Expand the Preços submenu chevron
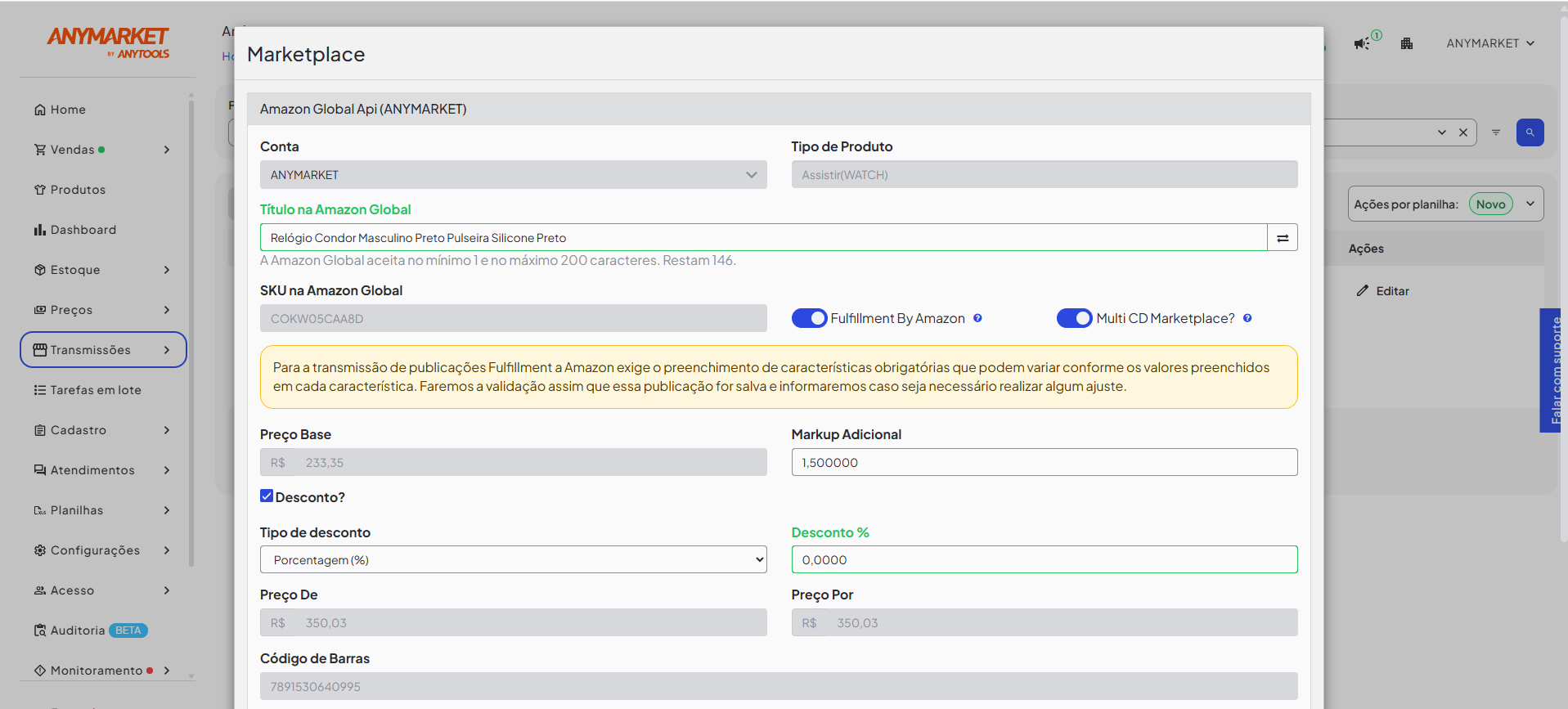 [167, 310]
